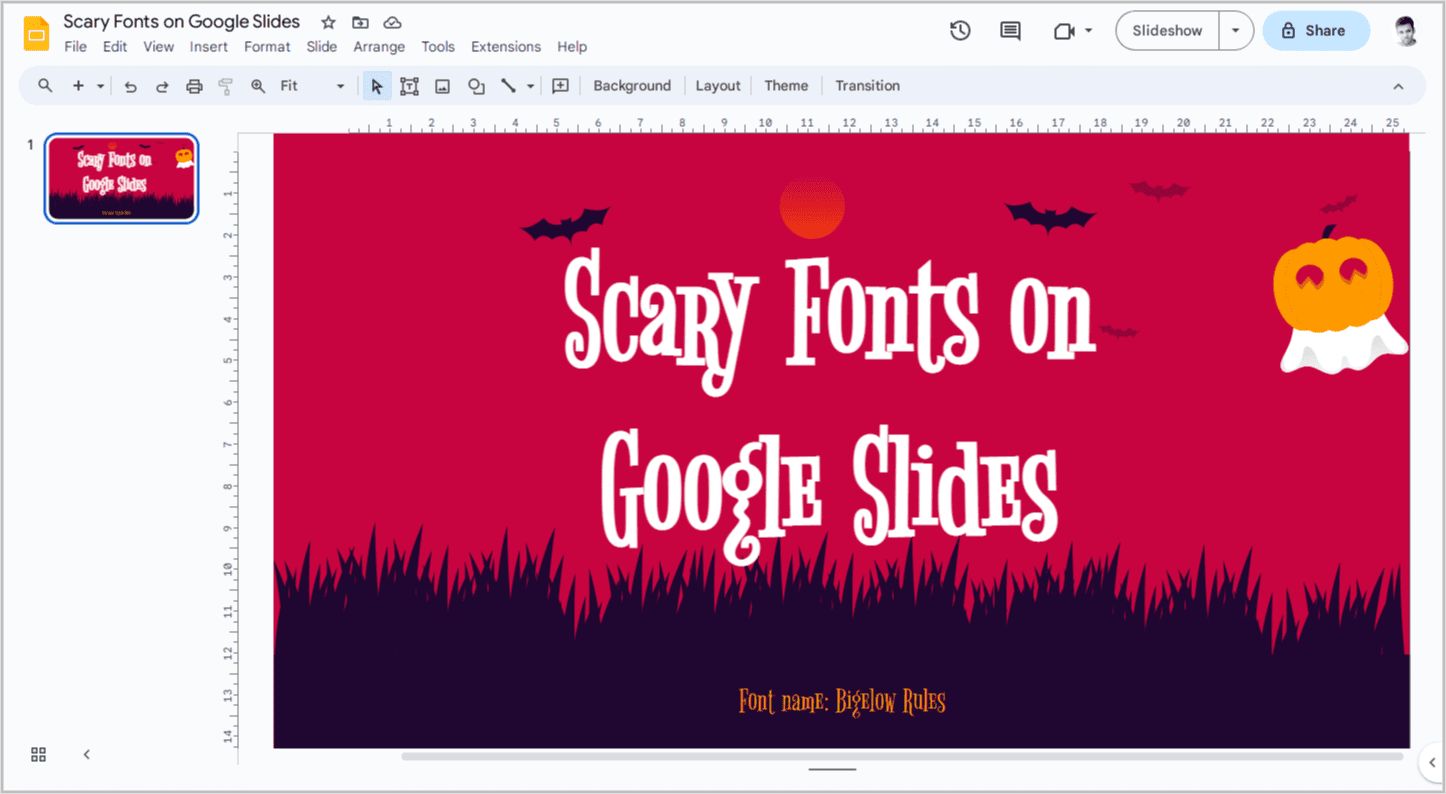Click the Layout button

click(718, 86)
